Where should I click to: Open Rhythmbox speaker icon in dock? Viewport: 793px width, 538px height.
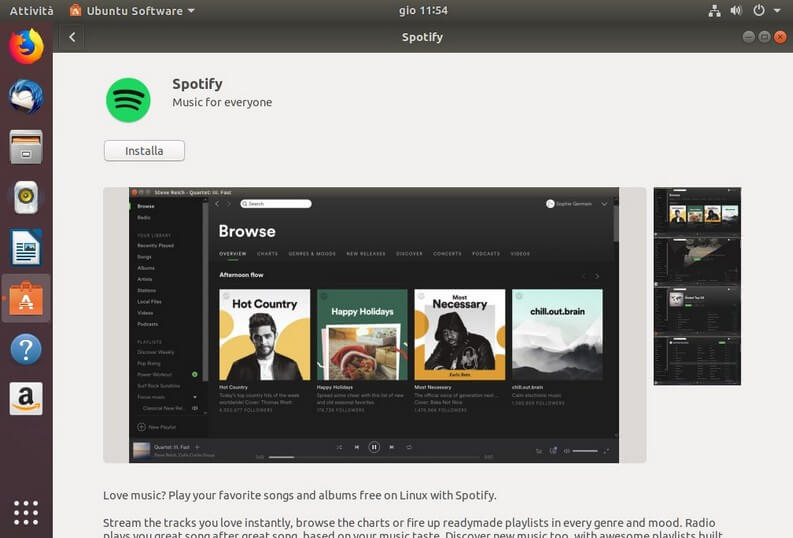[26, 197]
